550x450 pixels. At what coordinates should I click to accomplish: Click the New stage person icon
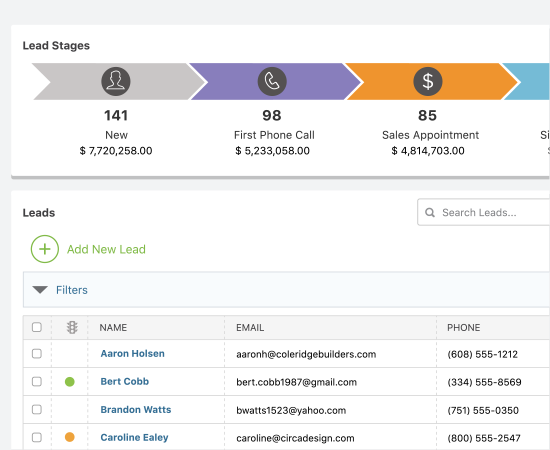(116, 81)
